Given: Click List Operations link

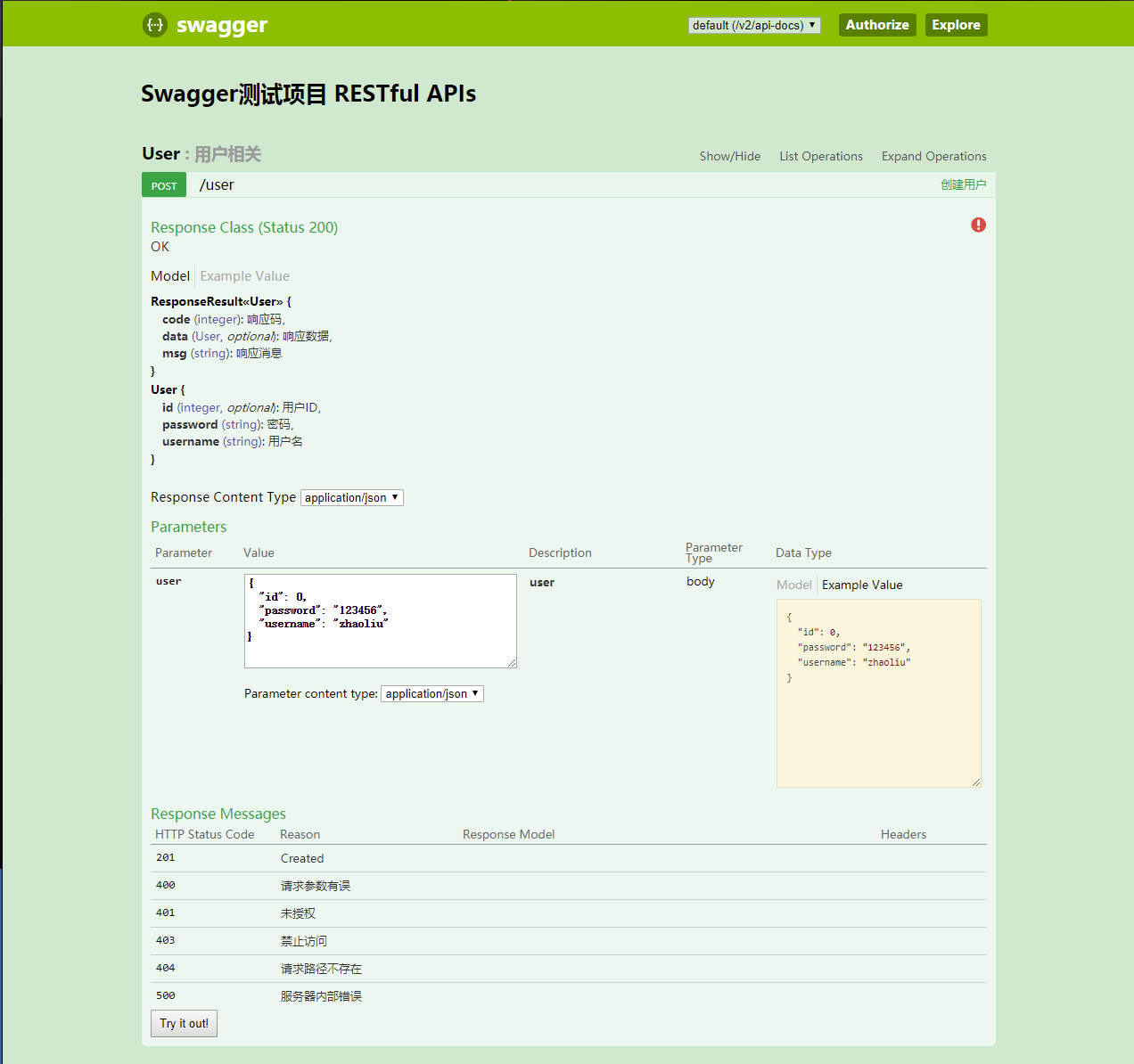Looking at the screenshot, I should 821,156.
